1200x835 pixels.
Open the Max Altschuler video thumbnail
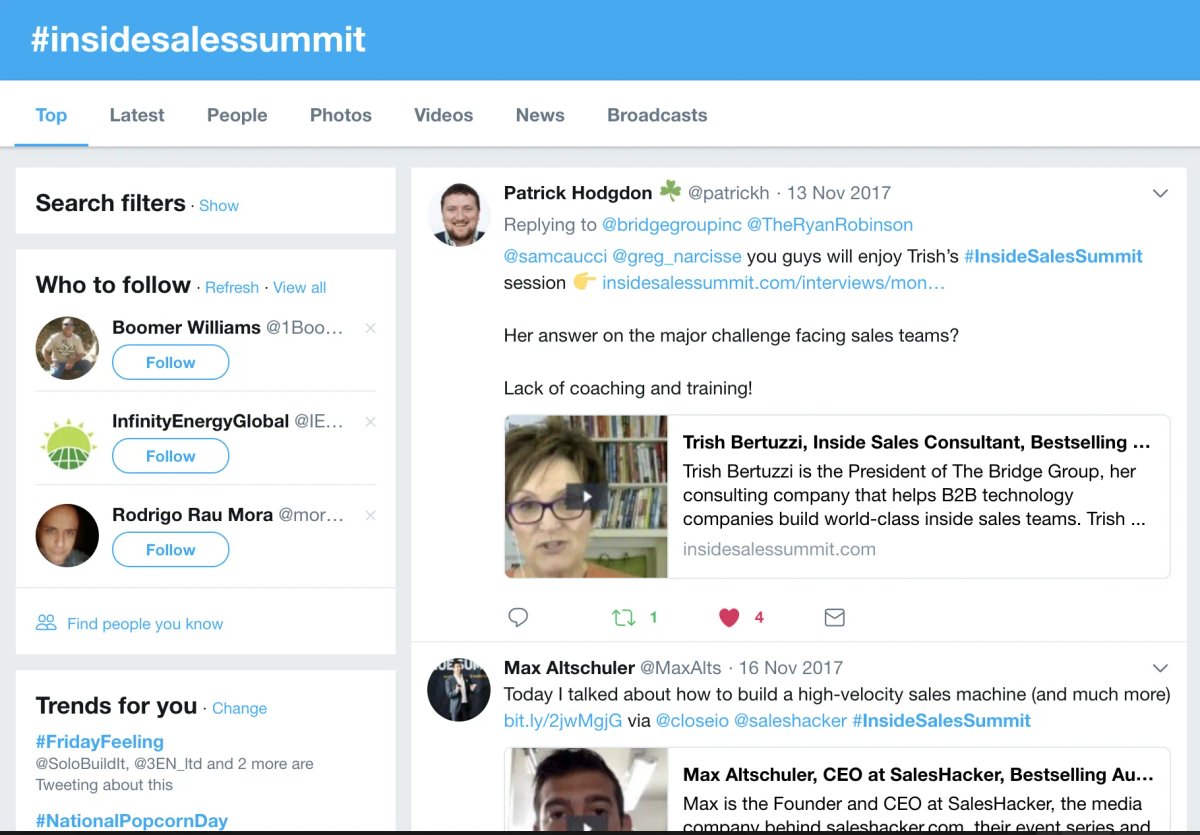586,791
